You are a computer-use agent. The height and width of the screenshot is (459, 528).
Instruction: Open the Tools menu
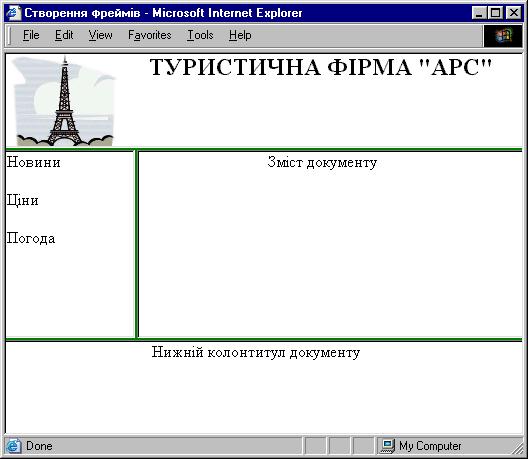point(200,35)
